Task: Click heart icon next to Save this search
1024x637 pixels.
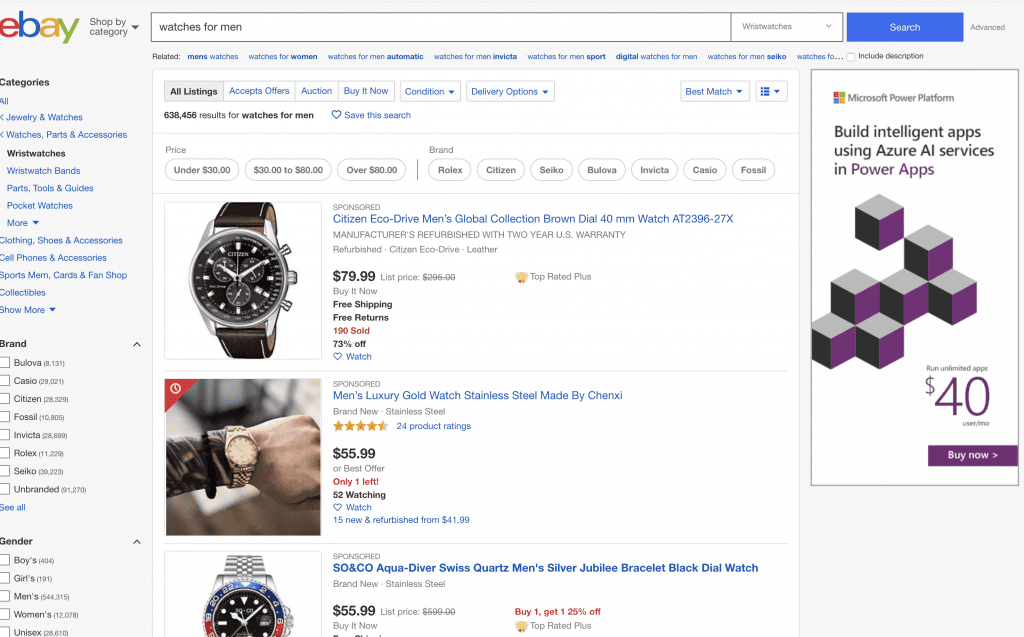Action: tap(336, 115)
